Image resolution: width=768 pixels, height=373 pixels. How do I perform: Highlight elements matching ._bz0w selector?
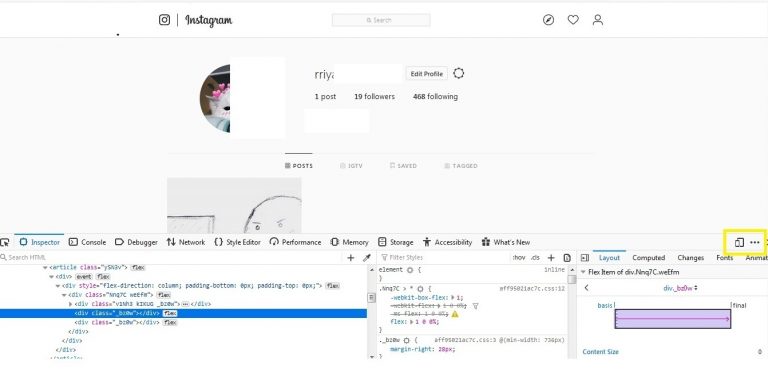407,340
